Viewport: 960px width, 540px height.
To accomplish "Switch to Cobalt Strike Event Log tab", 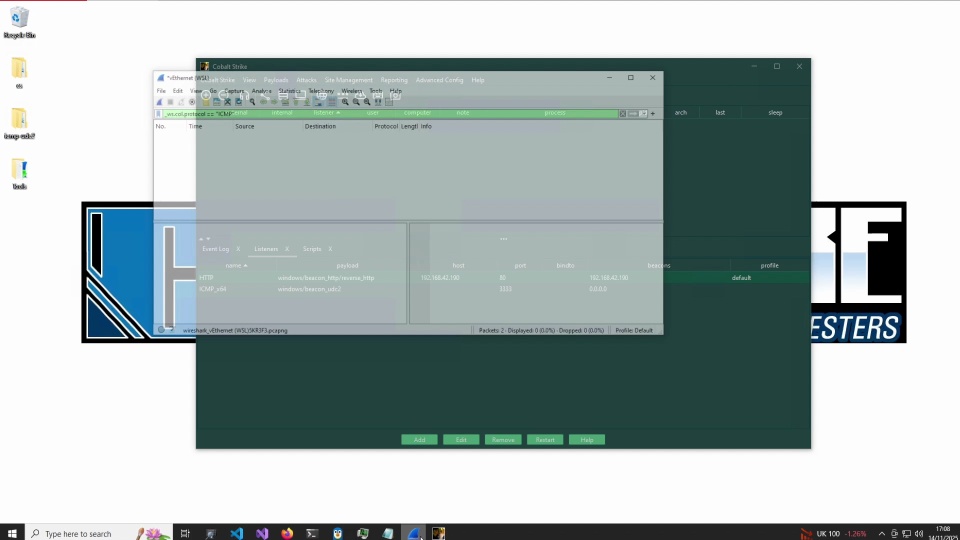I will tap(216, 249).
